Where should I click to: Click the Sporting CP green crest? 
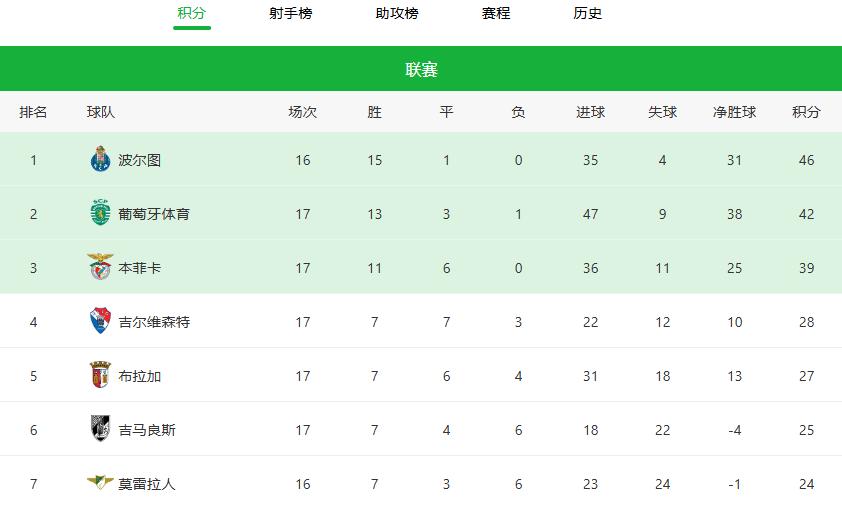click(x=100, y=213)
